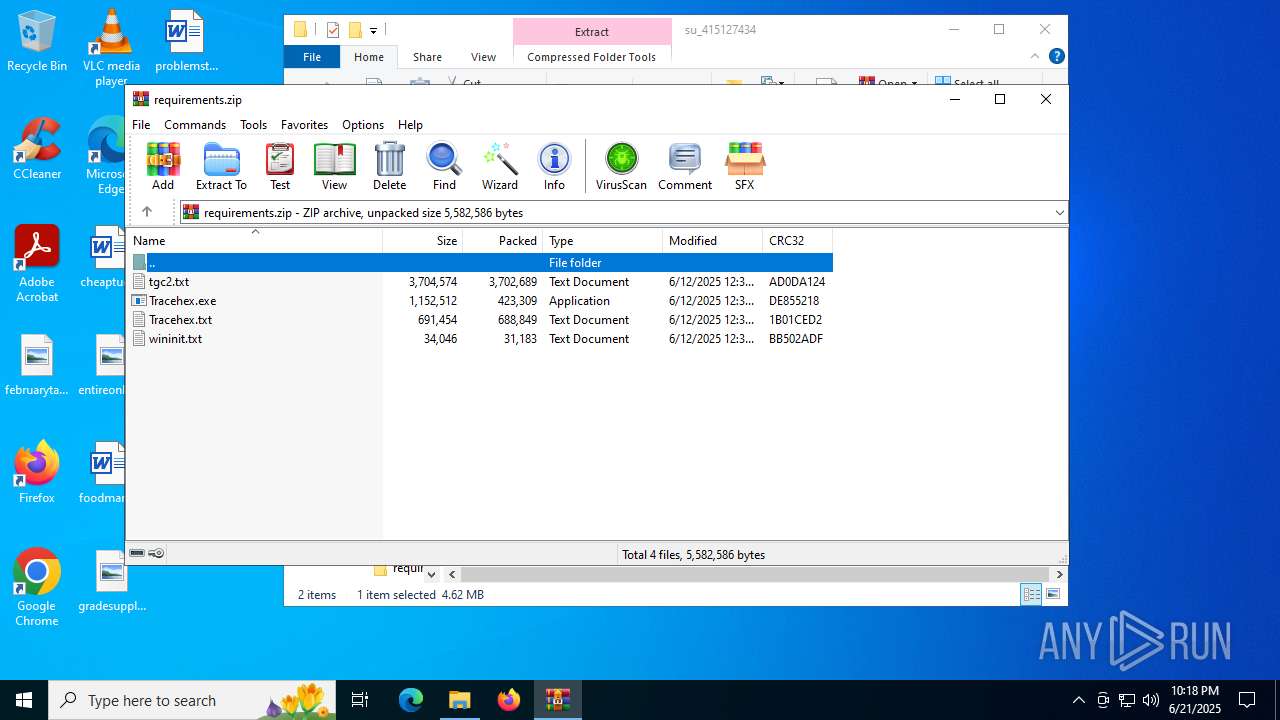Click the Windows Start button

coord(24,700)
